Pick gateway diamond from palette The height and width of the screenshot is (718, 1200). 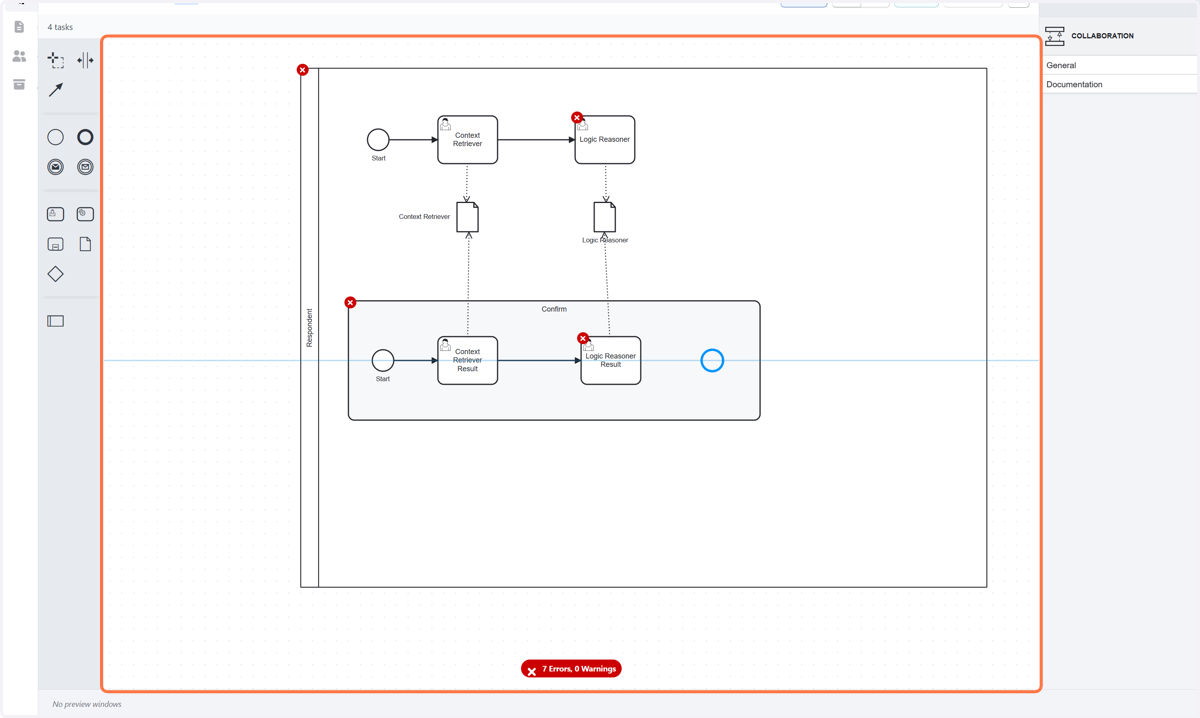56,274
